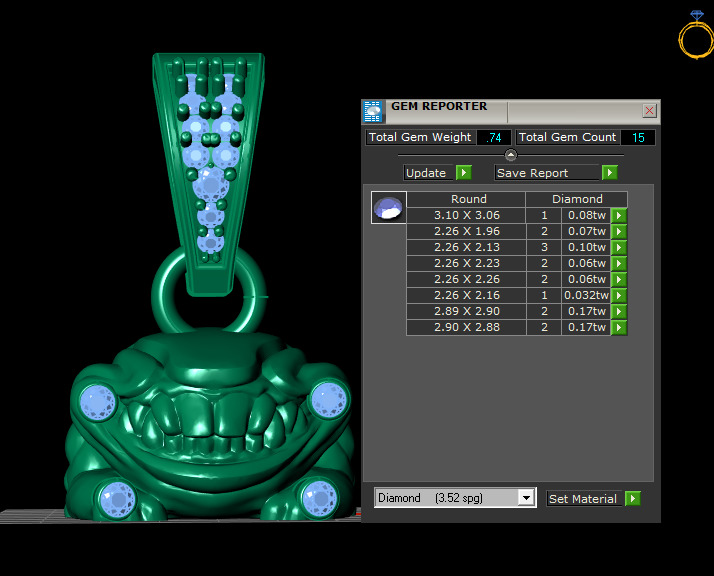Click the GEM REPORTER title bar text
The width and height of the screenshot is (714, 576).
click(x=439, y=106)
